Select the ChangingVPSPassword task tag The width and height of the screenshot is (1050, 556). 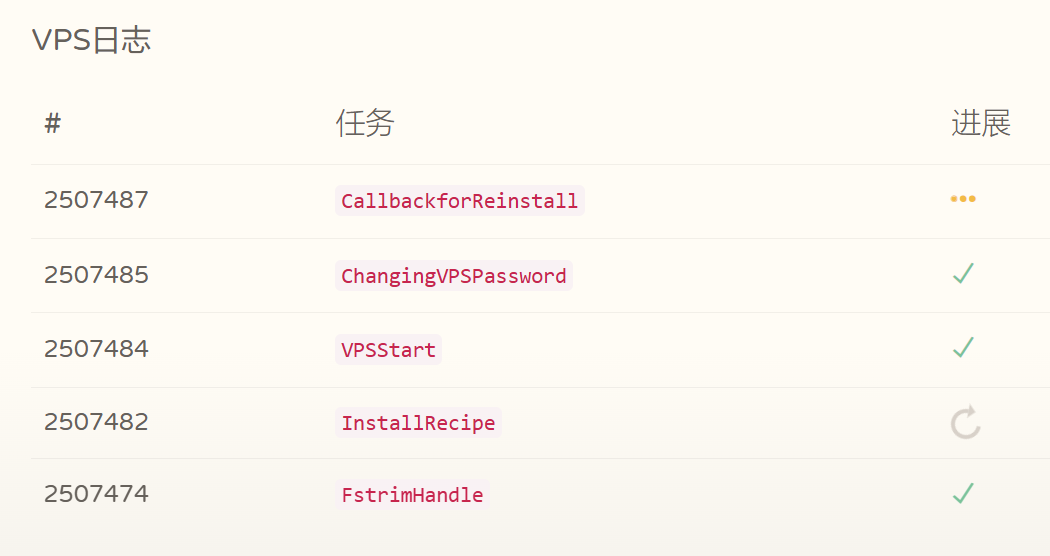(454, 275)
